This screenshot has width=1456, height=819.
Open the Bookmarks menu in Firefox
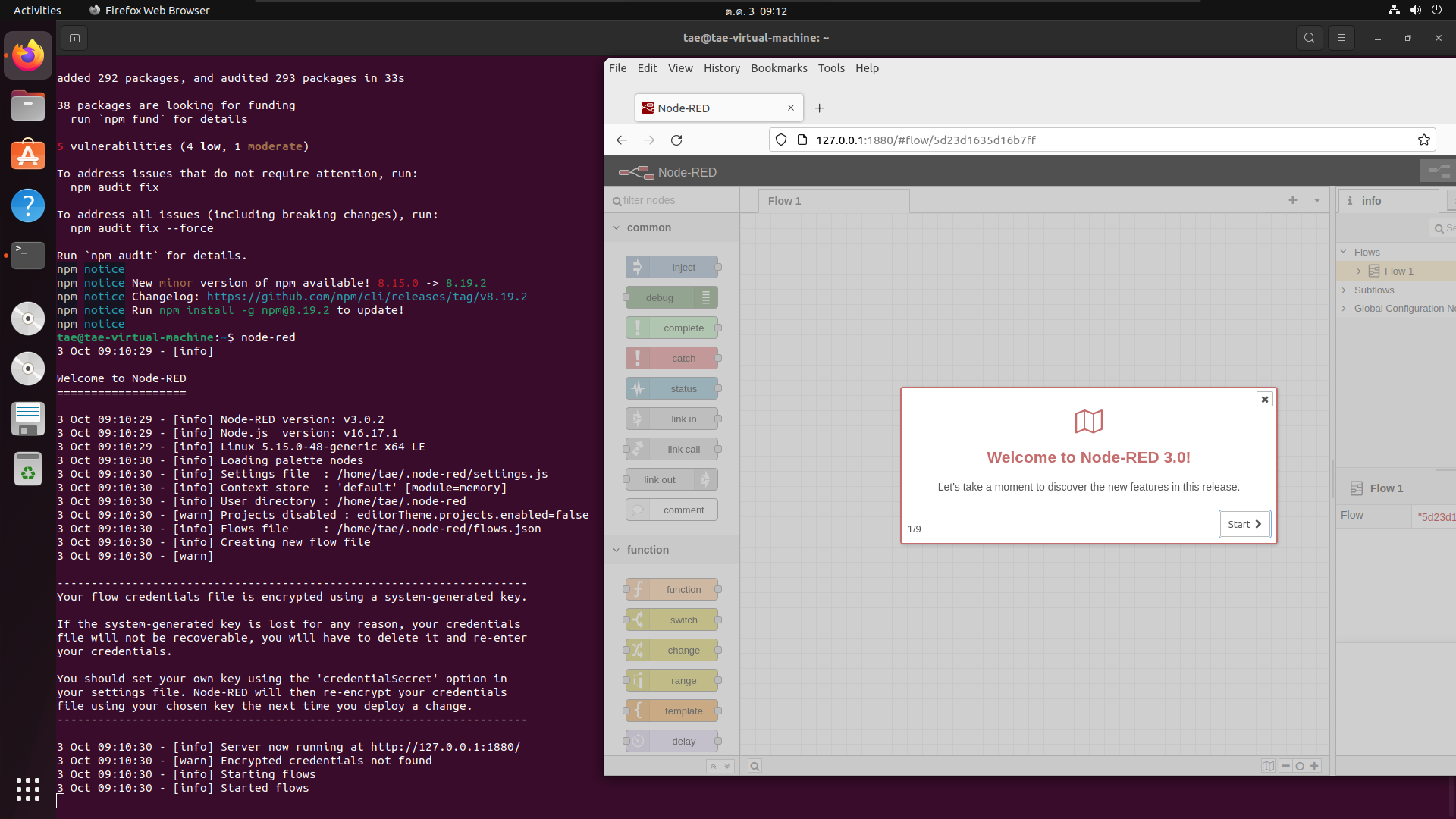point(778,68)
